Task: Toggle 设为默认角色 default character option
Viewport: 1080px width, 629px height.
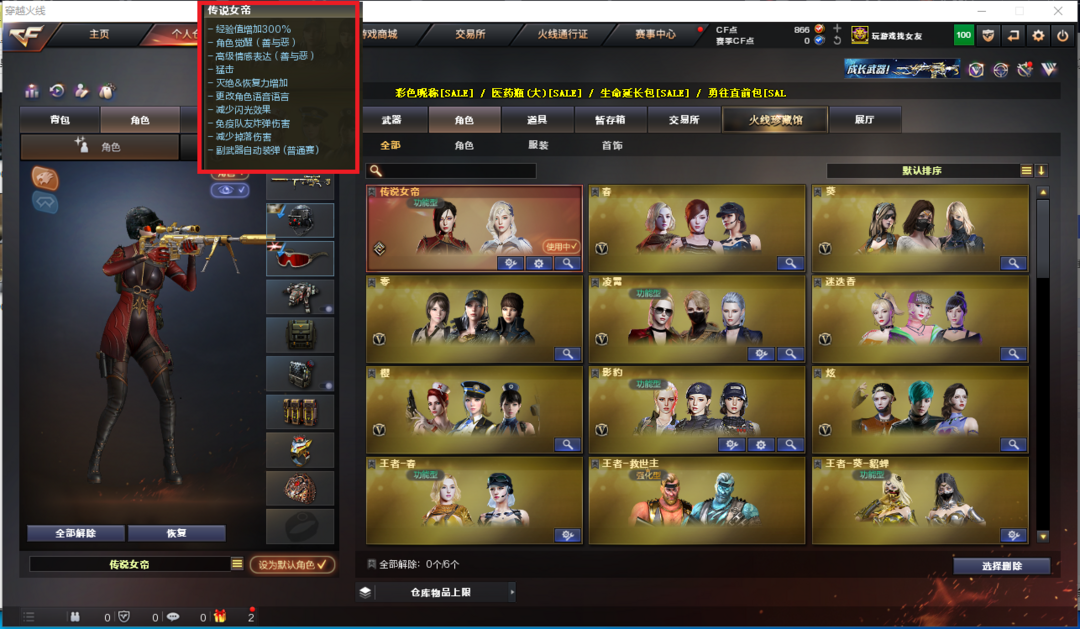Action: point(293,564)
